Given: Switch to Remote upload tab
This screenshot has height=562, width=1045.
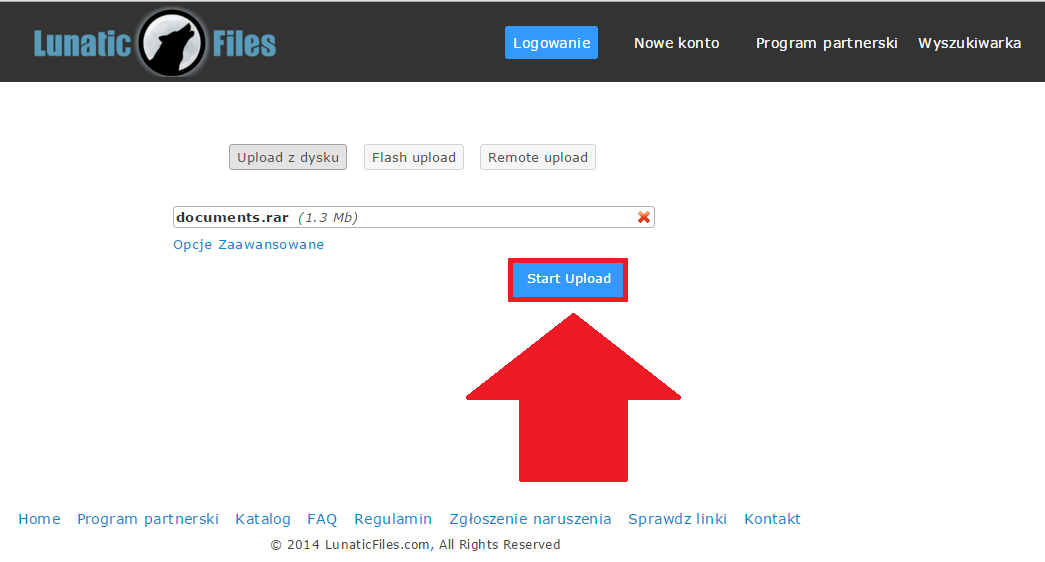Looking at the screenshot, I should (x=538, y=157).
